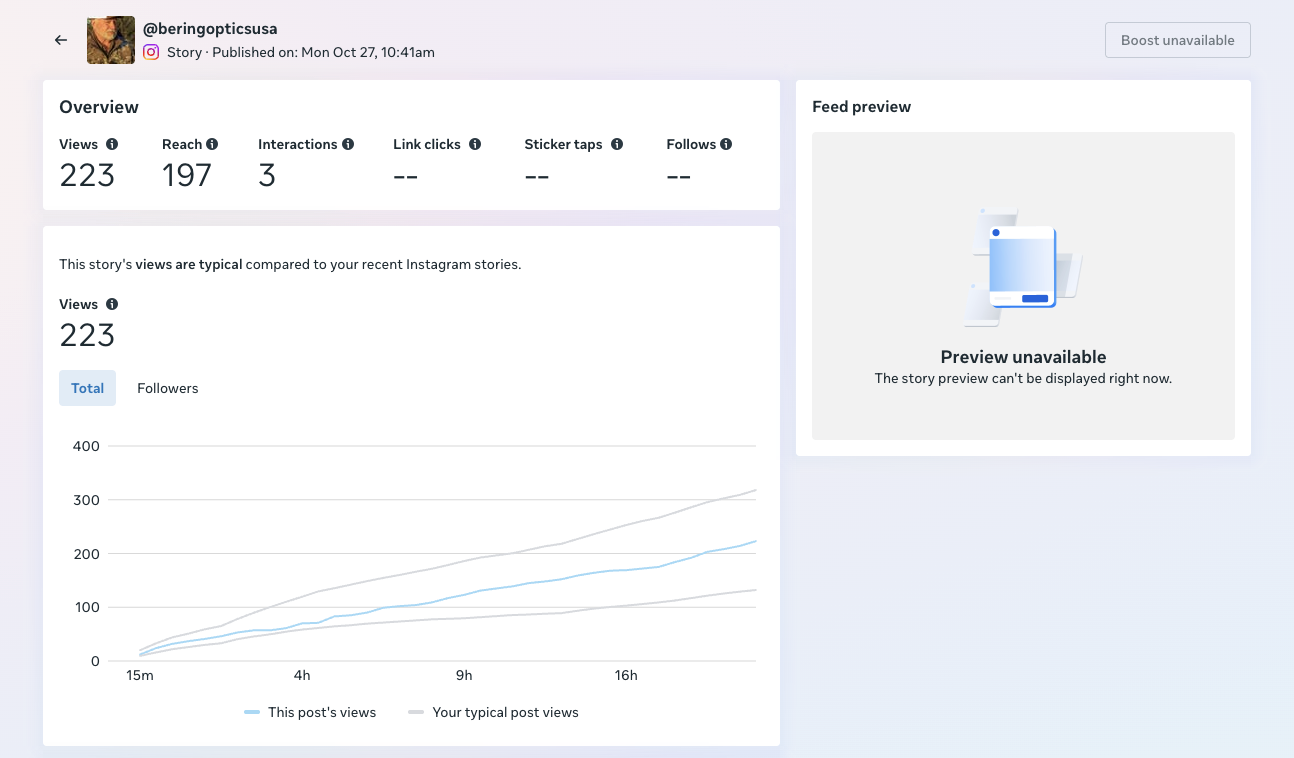
Task: Click the Boost unavailable button
Action: click(1178, 40)
